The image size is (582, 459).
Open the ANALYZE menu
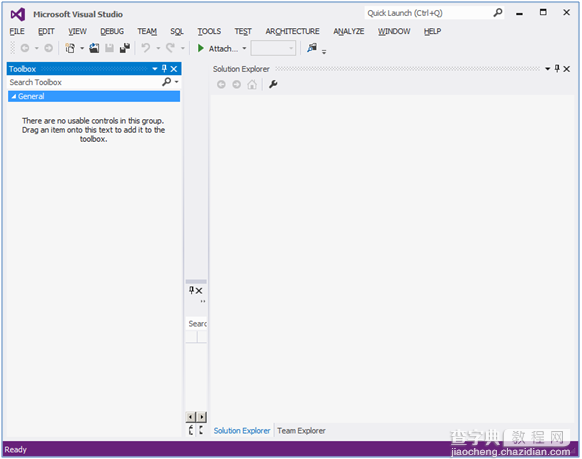point(349,32)
